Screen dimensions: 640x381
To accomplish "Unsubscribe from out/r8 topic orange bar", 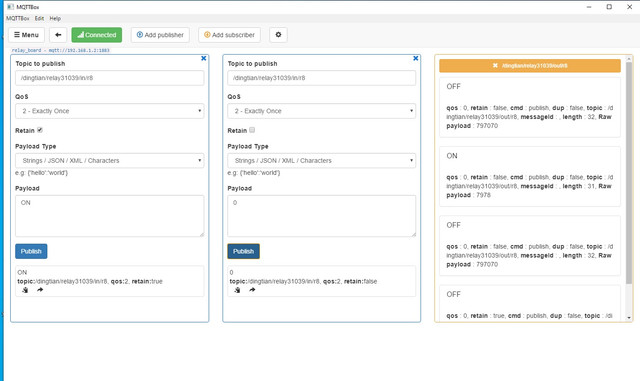I will [x=530, y=66].
